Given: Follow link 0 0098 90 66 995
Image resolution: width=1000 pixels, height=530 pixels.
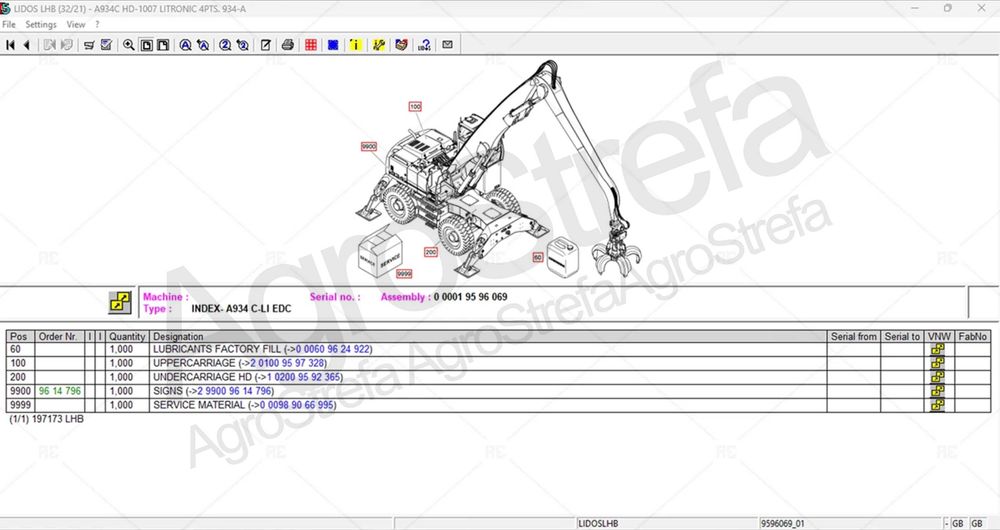Looking at the screenshot, I should tap(297, 405).
